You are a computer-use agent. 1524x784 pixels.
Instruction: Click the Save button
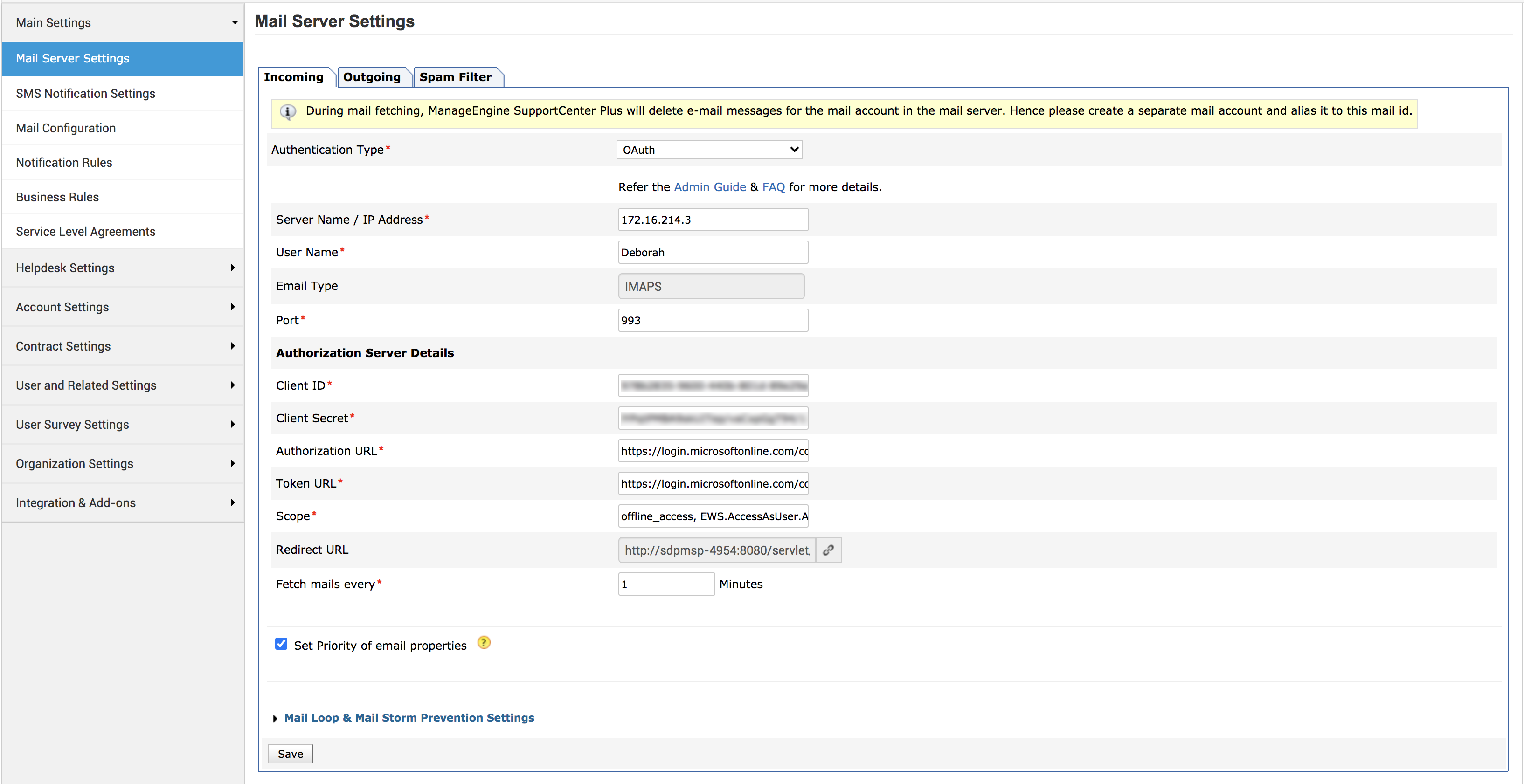[x=290, y=754]
